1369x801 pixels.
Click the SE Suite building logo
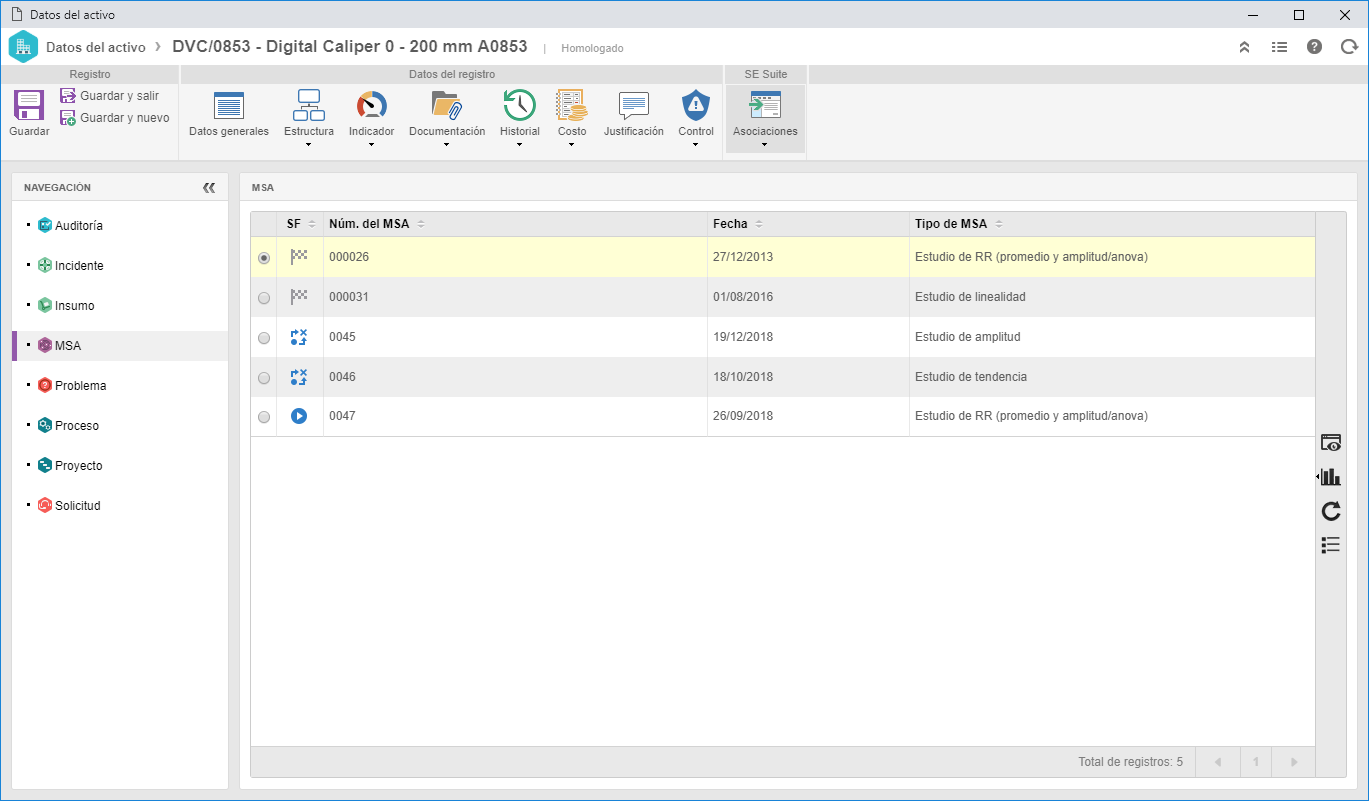tap(23, 47)
